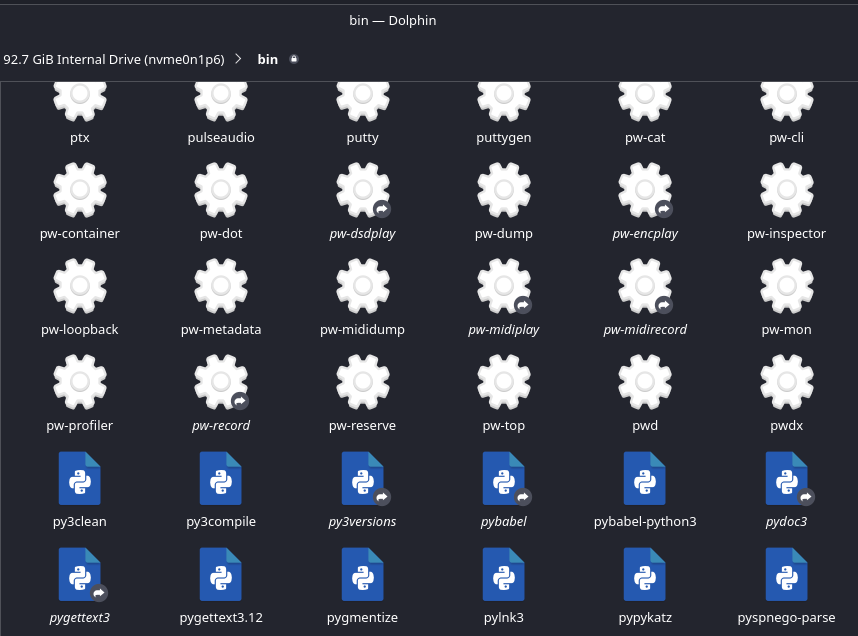Click the pybabel Python script icon
The height and width of the screenshot is (636, 858).
(x=503, y=478)
